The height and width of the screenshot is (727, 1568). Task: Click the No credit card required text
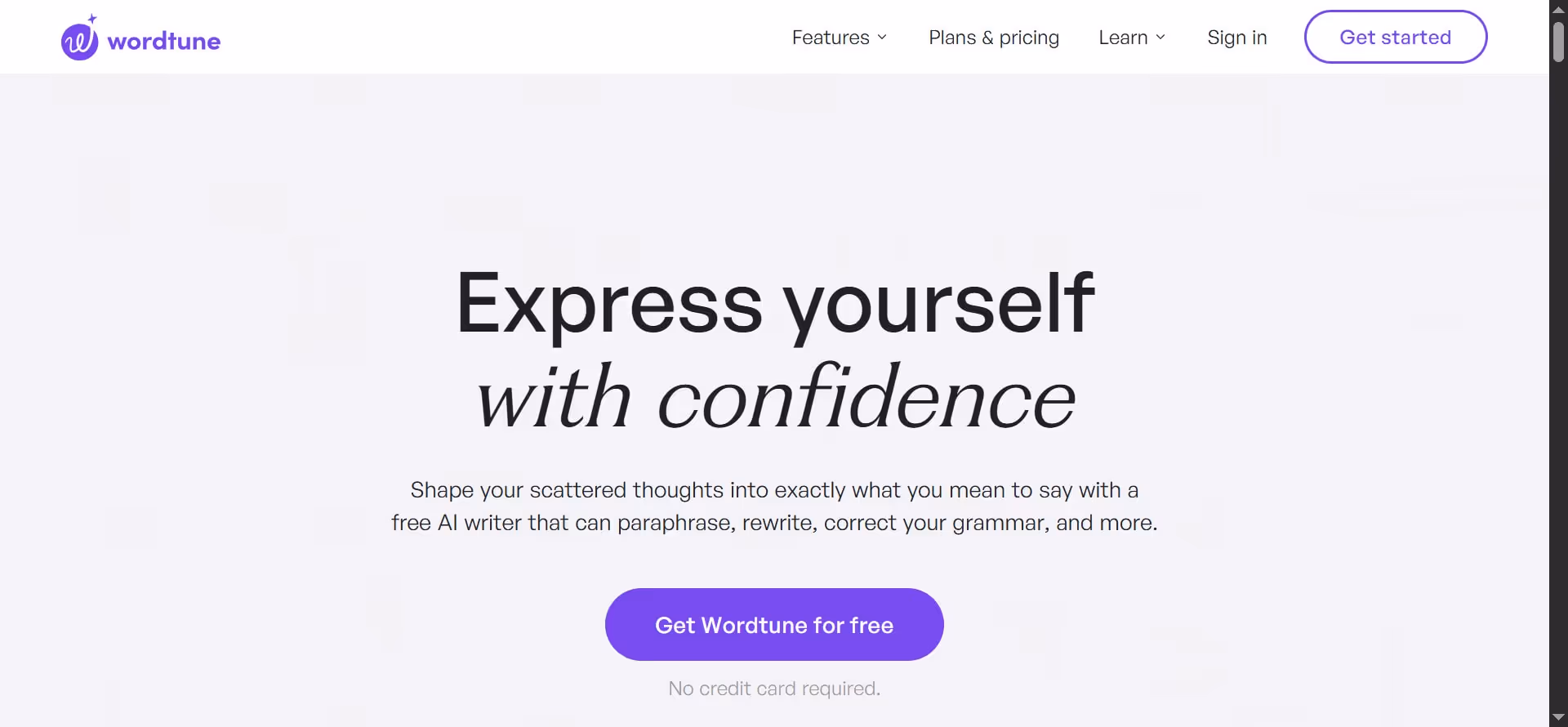pyautogui.click(x=773, y=688)
